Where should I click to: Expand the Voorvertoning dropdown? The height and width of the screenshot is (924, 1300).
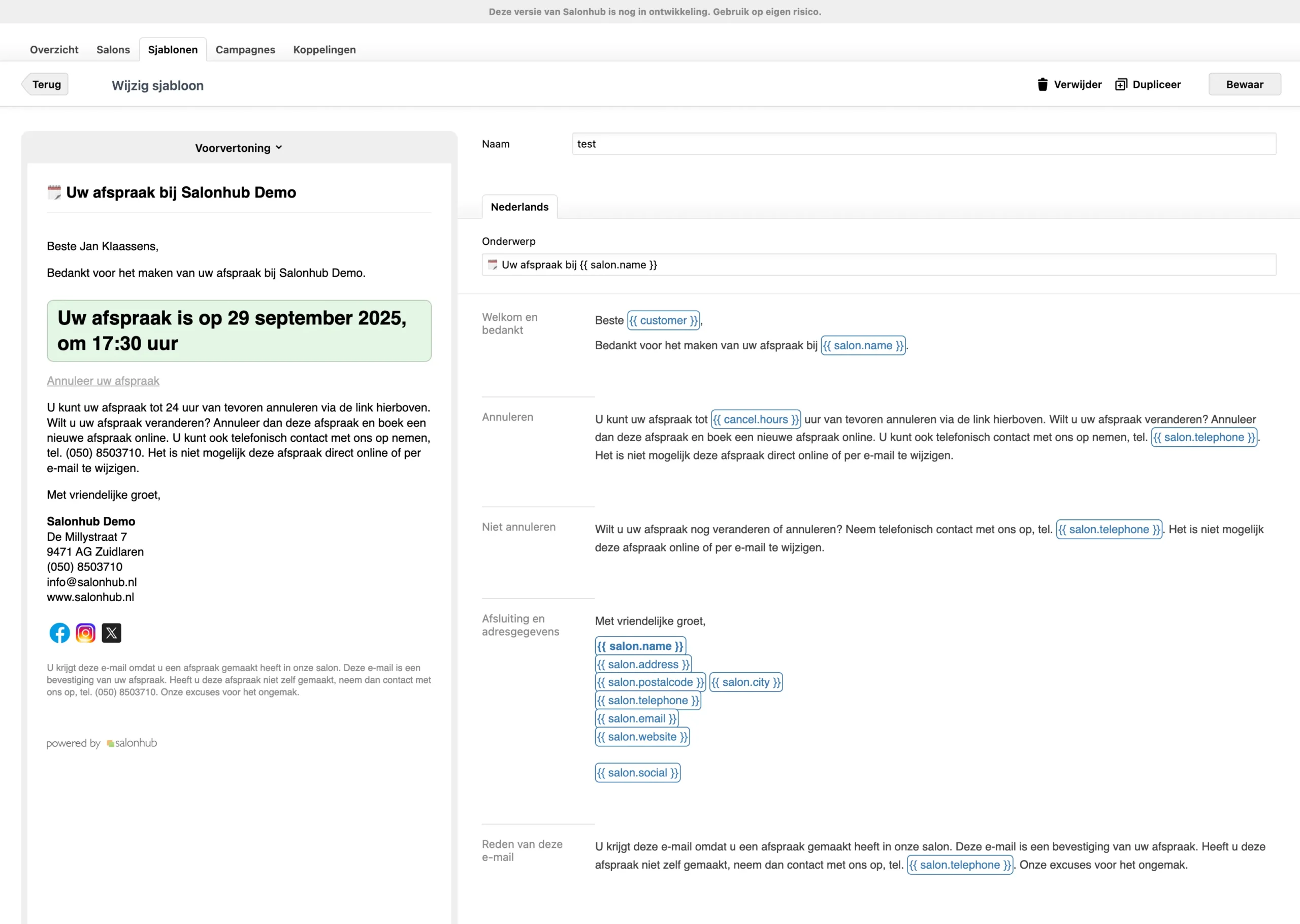pyautogui.click(x=238, y=148)
